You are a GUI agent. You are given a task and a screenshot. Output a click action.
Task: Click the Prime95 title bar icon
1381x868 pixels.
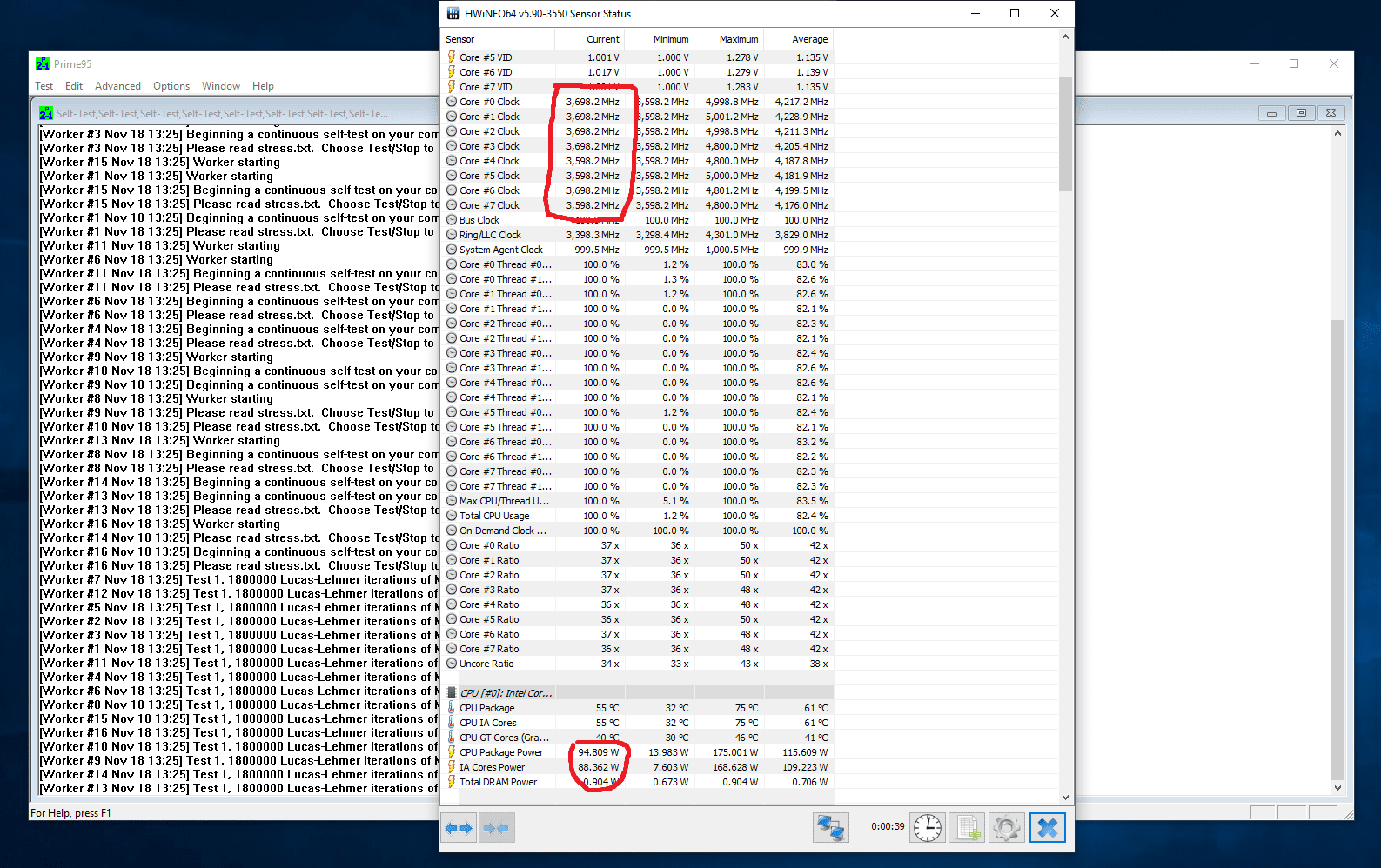point(43,63)
